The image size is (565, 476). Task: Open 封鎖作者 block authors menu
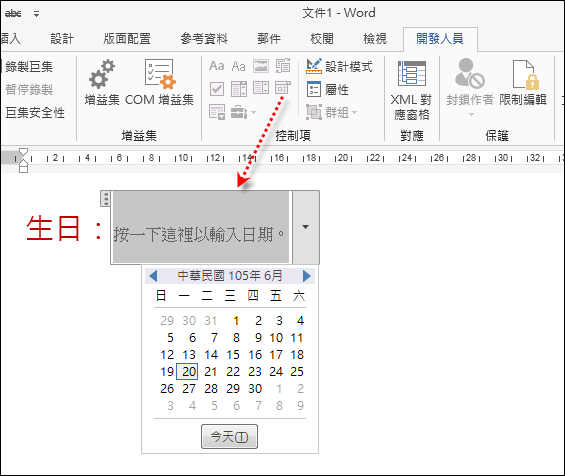tap(470, 88)
